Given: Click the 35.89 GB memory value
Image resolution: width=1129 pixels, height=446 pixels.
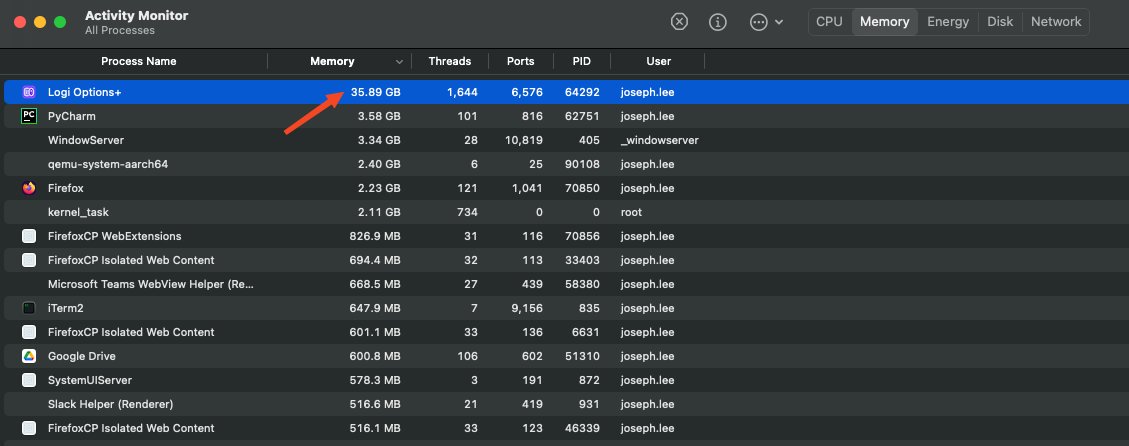Looking at the screenshot, I should pyautogui.click(x=376, y=92).
